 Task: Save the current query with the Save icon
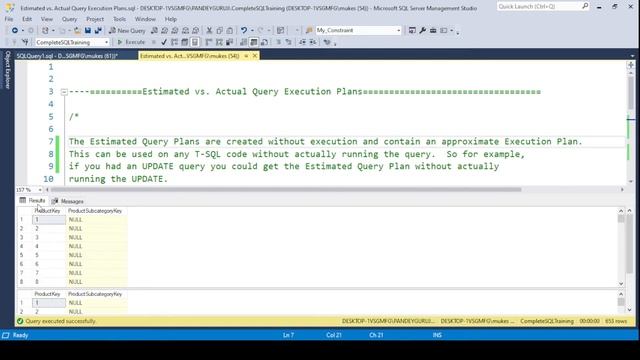pos(88,31)
